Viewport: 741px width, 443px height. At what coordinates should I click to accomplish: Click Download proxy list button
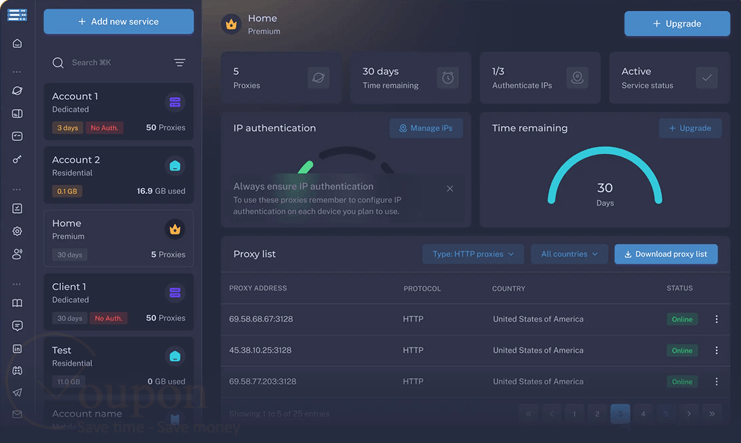pos(666,254)
